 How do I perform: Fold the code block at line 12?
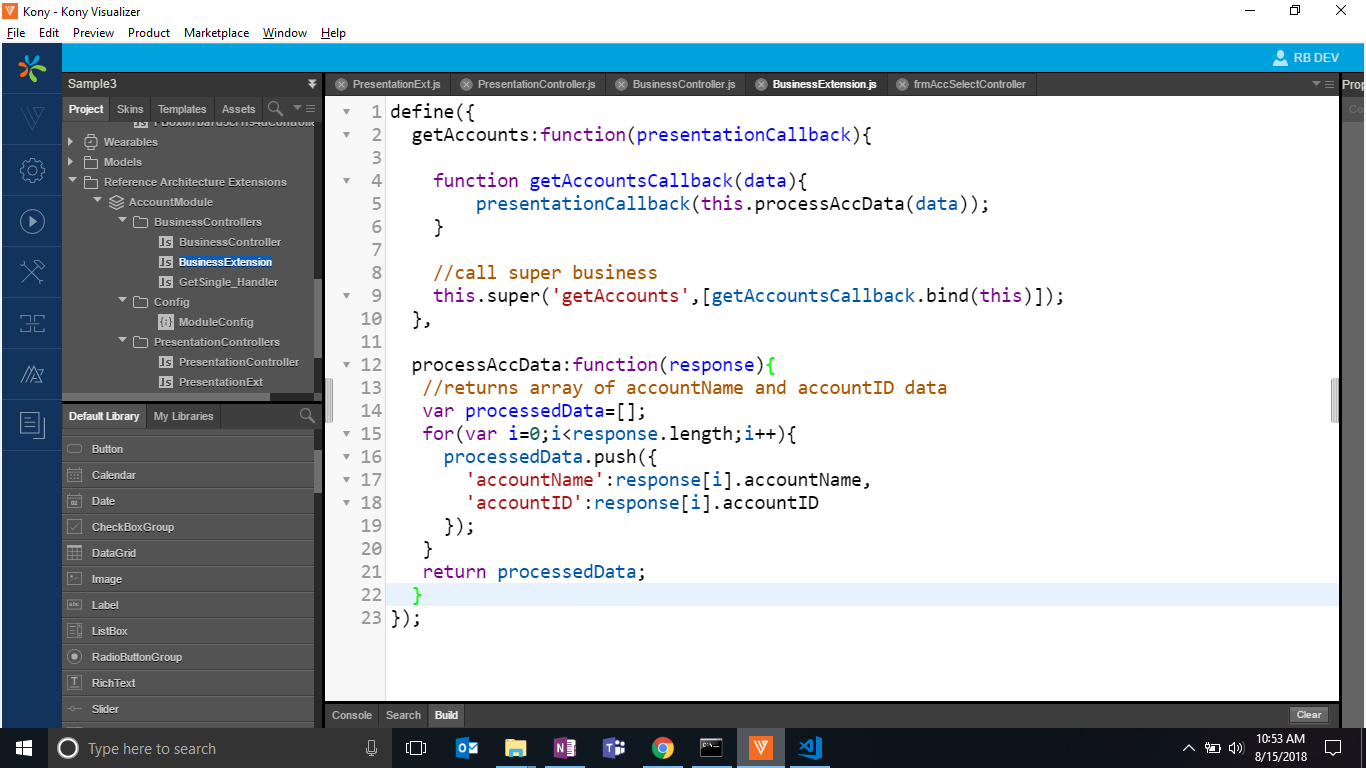(x=346, y=365)
